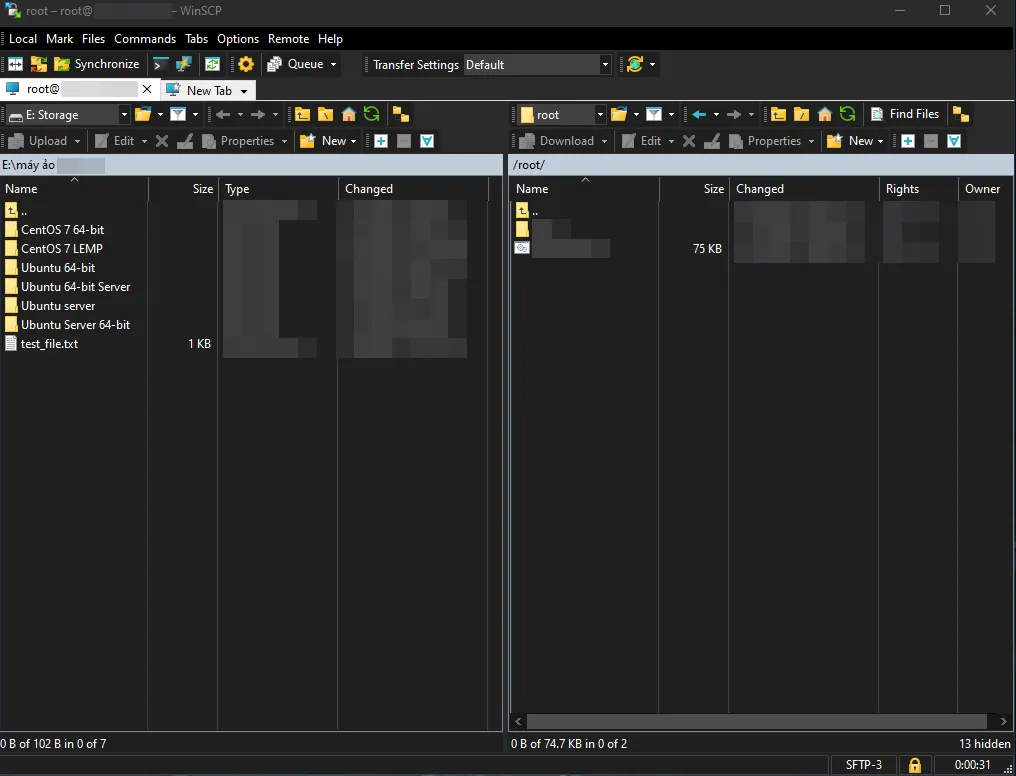Image resolution: width=1016 pixels, height=776 pixels.
Task: Click the remote Back blue arrow
Action: pos(698,115)
